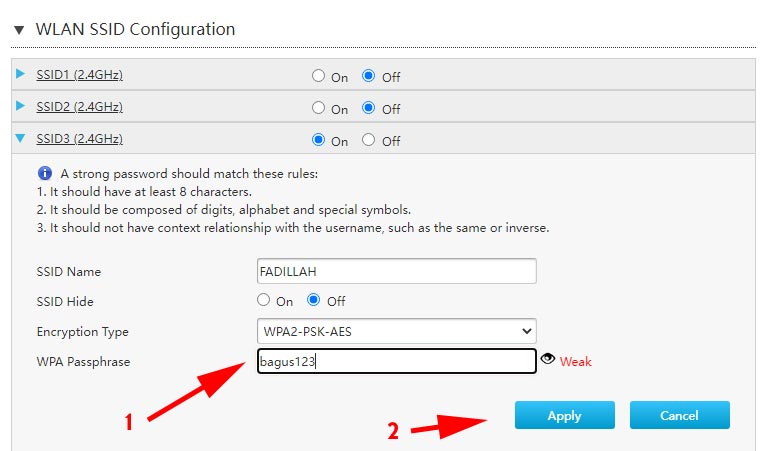Click the info icon beside the password rules
The image size is (766, 451).
[44, 173]
